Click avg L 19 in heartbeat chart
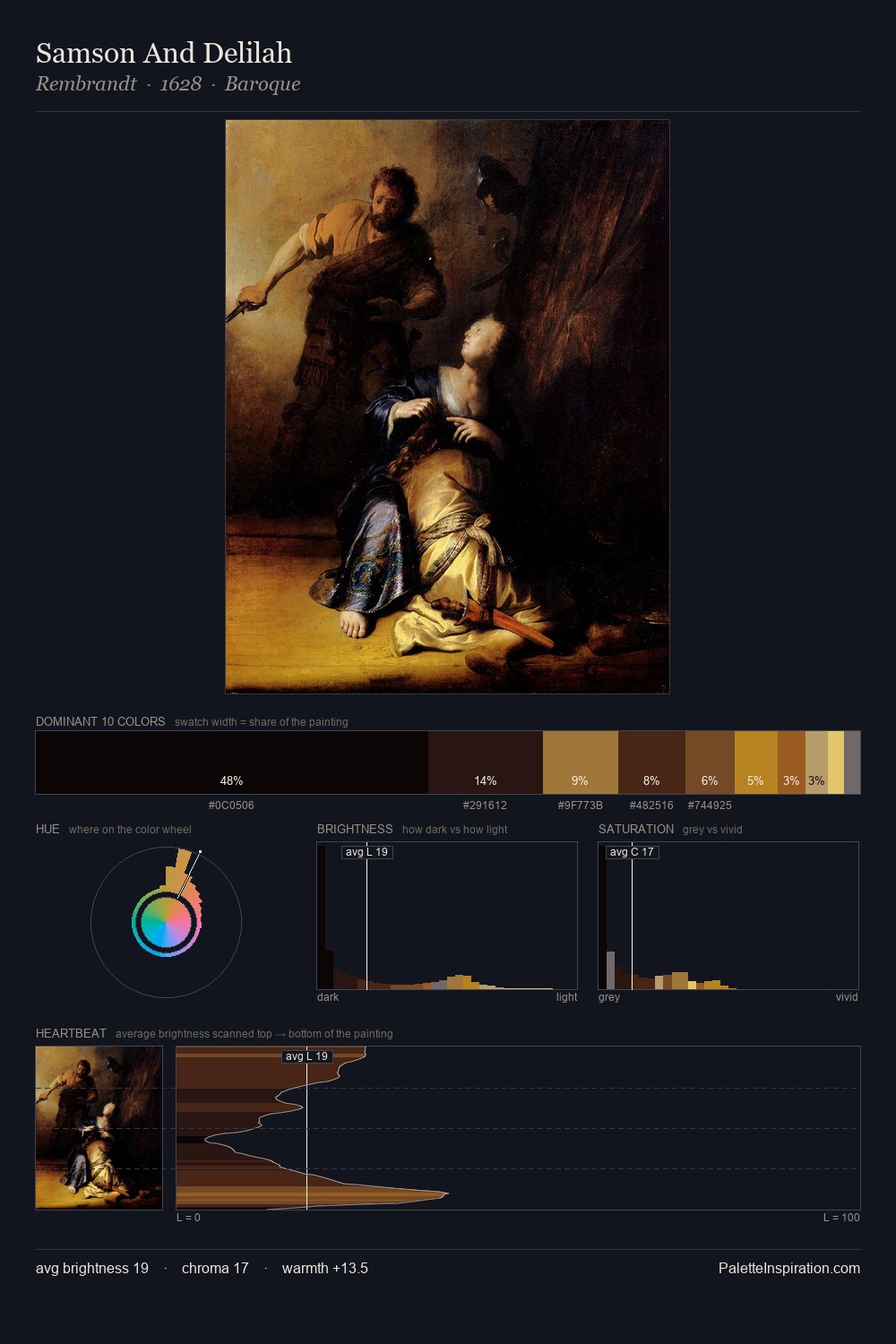896x1344 pixels. coord(307,1056)
